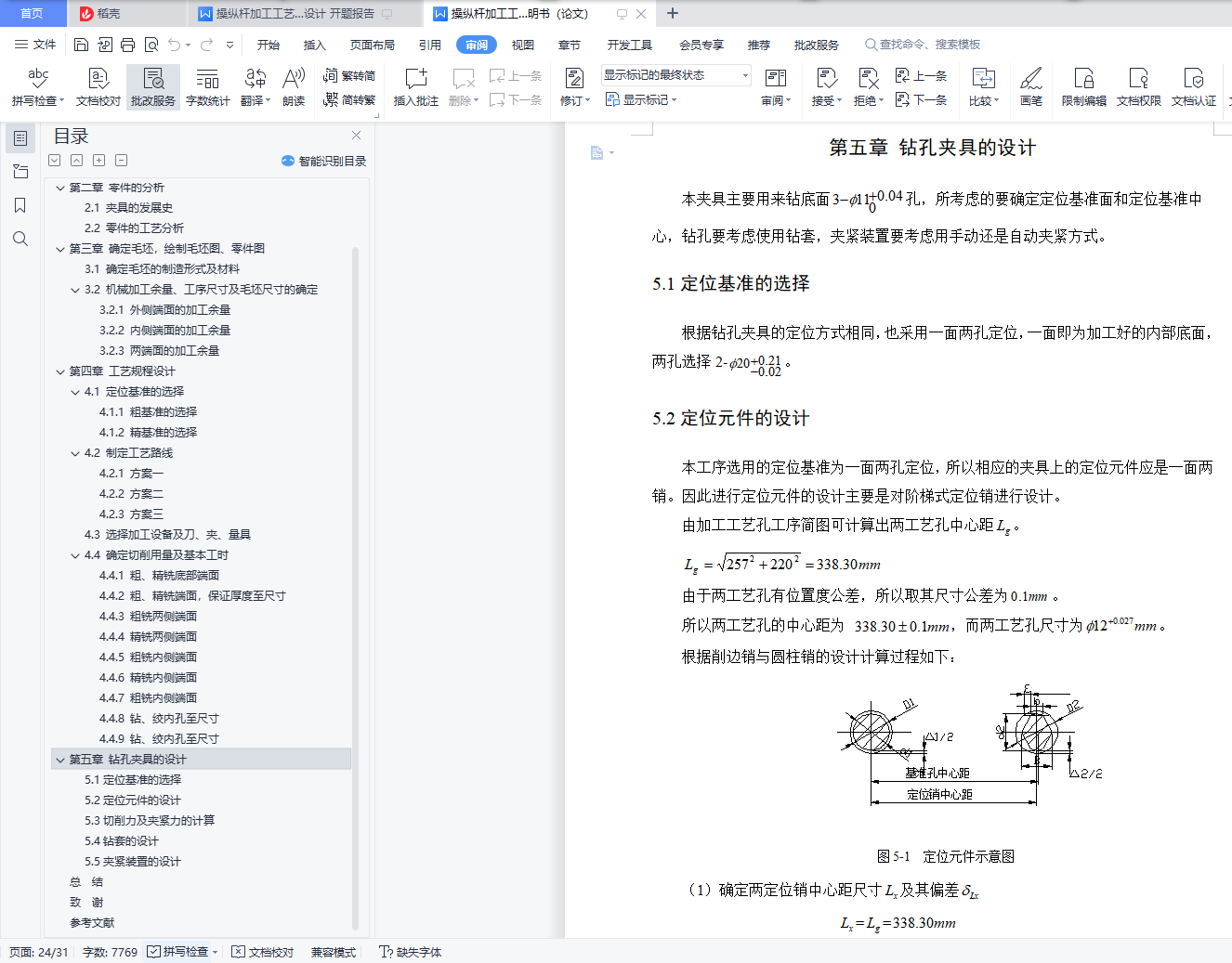Click the 拼写检查 abc spell check icon
1232x963 pixels.
(38, 78)
